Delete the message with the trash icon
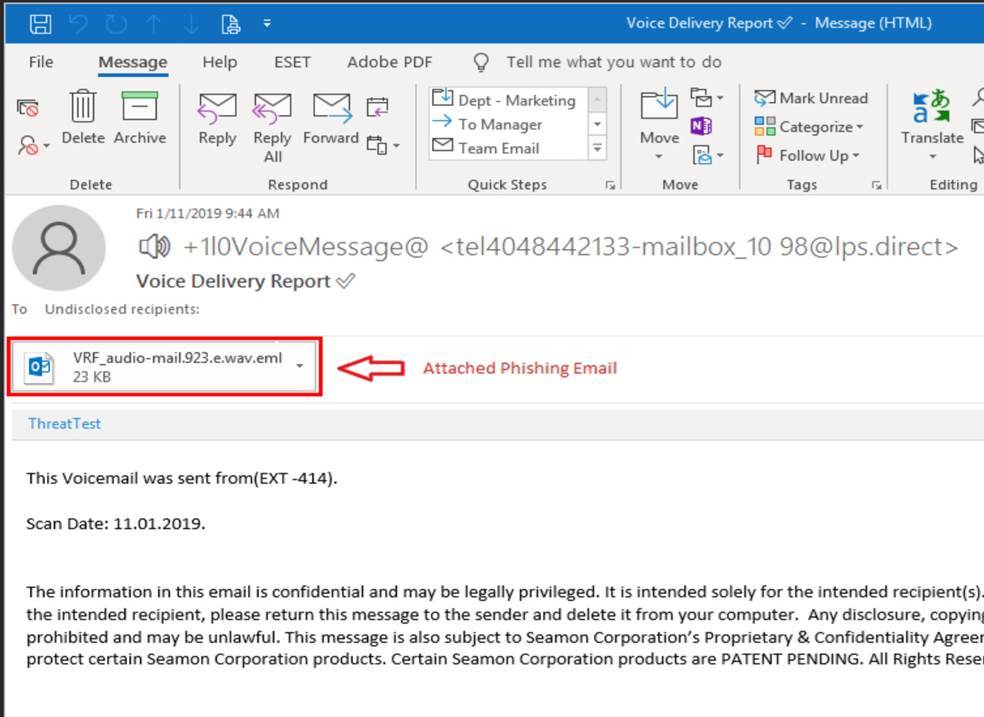984x717 pixels. pyautogui.click(x=83, y=117)
